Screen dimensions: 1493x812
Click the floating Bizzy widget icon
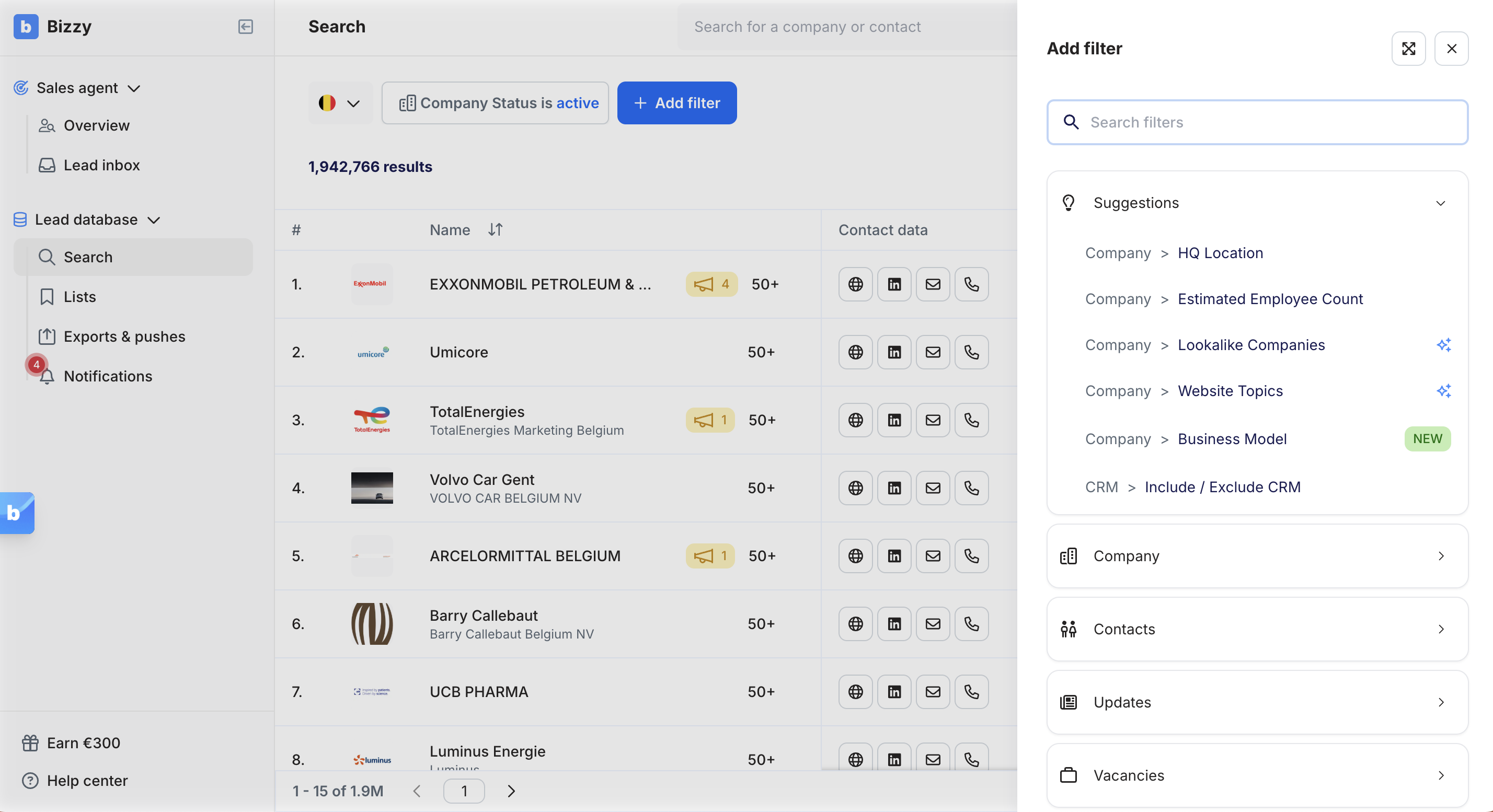16,513
